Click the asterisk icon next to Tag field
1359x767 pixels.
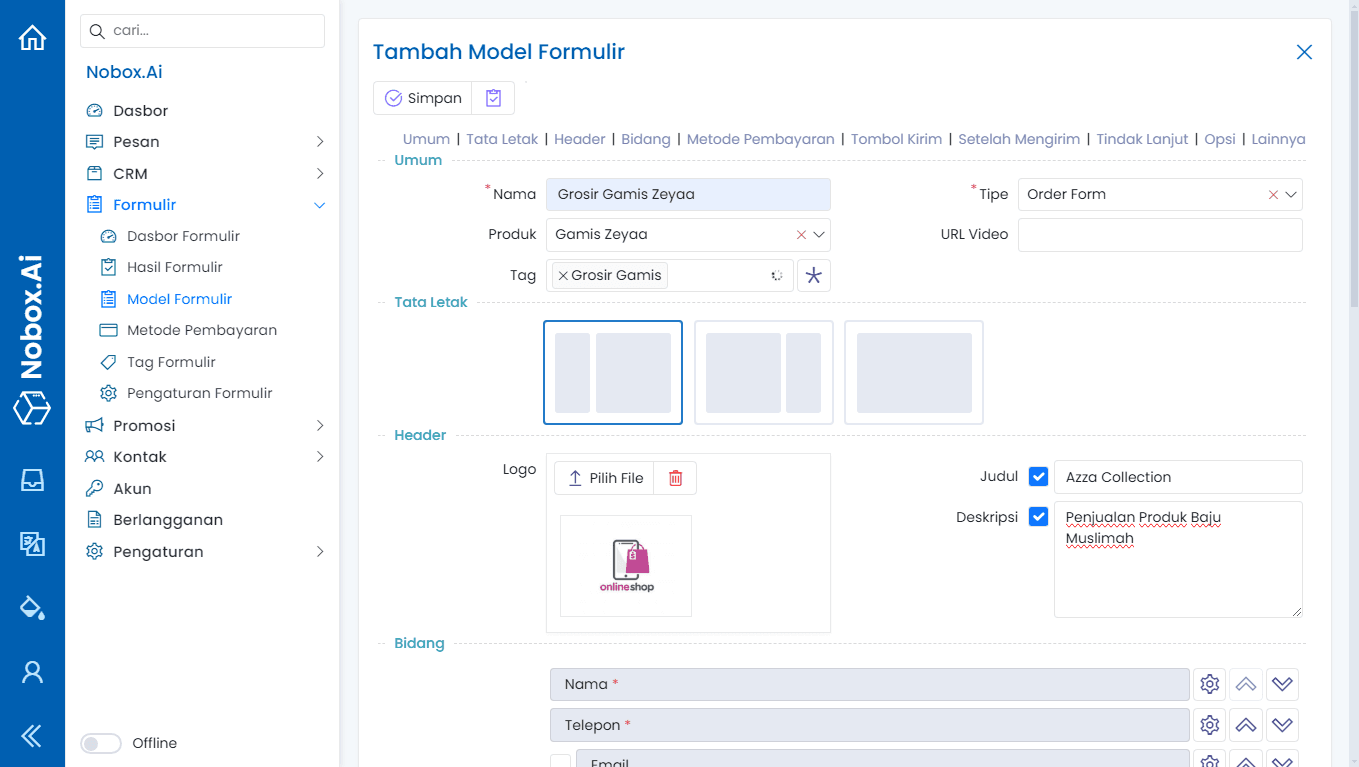point(813,275)
